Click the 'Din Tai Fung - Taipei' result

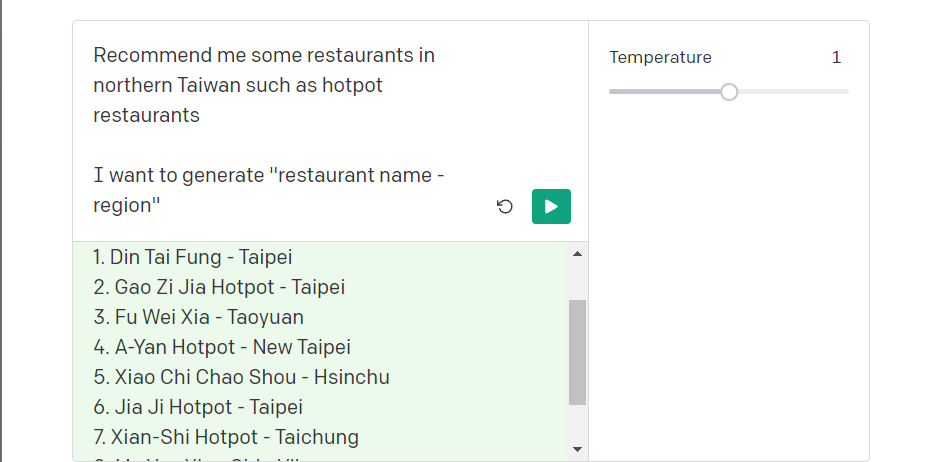[193, 257]
